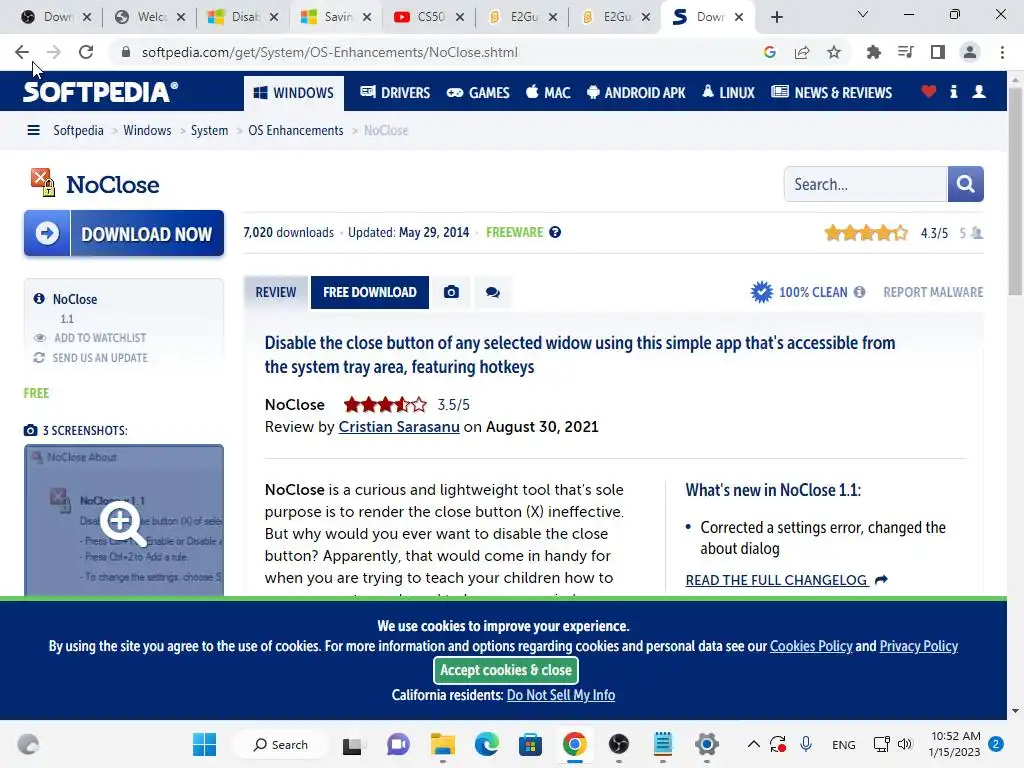Switch to the CS50 YouTube browser tab
The height and width of the screenshot is (768, 1024).
pyautogui.click(x=429, y=17)
